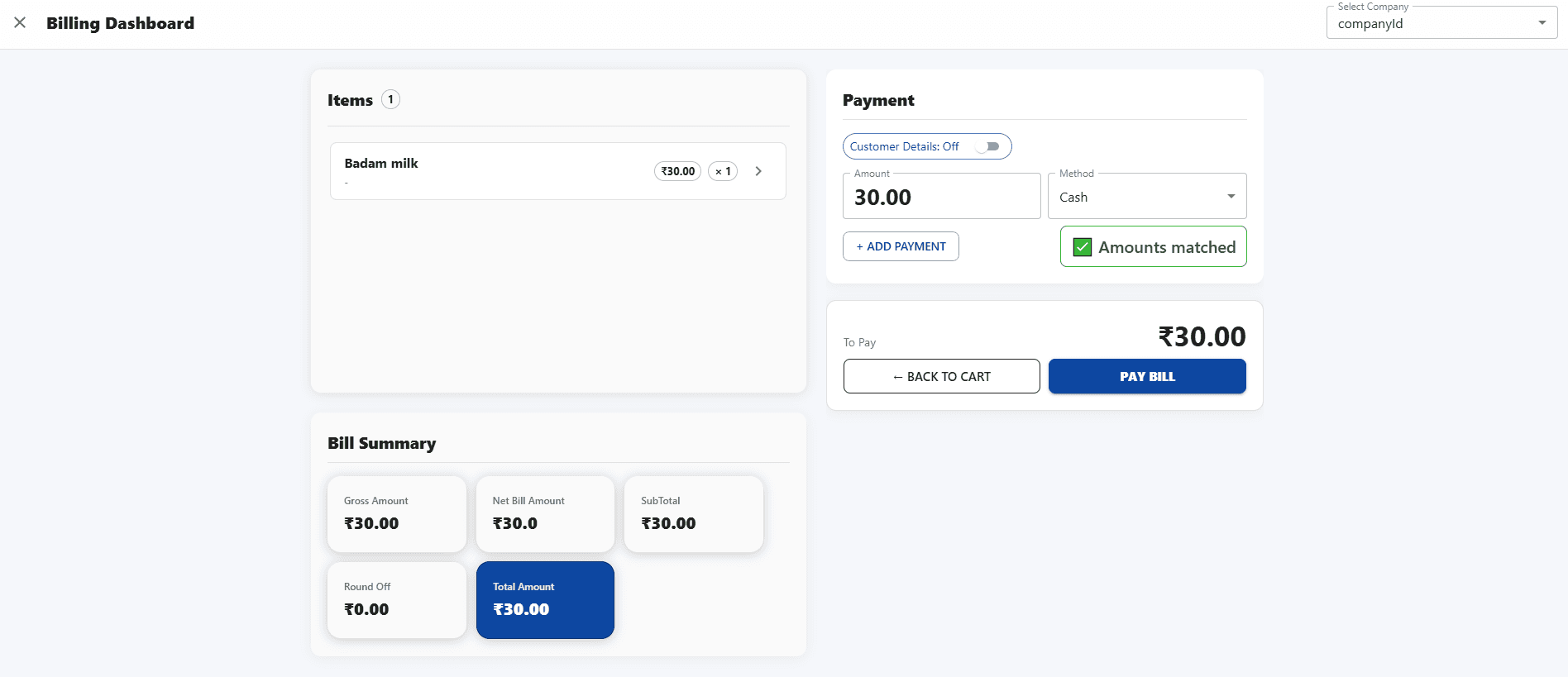1568x677 pixels.
Task: Click the × 1 quantity badge
Action: click(722, 170)
